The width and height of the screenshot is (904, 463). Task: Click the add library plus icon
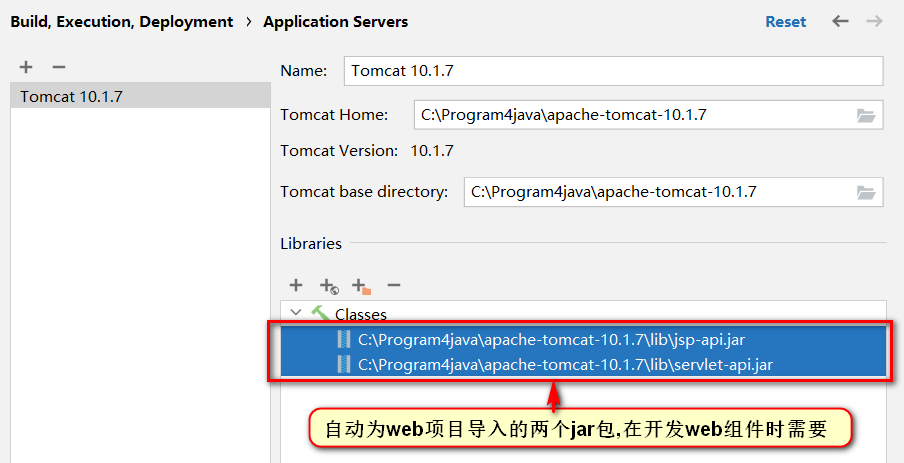click(296, 285)
